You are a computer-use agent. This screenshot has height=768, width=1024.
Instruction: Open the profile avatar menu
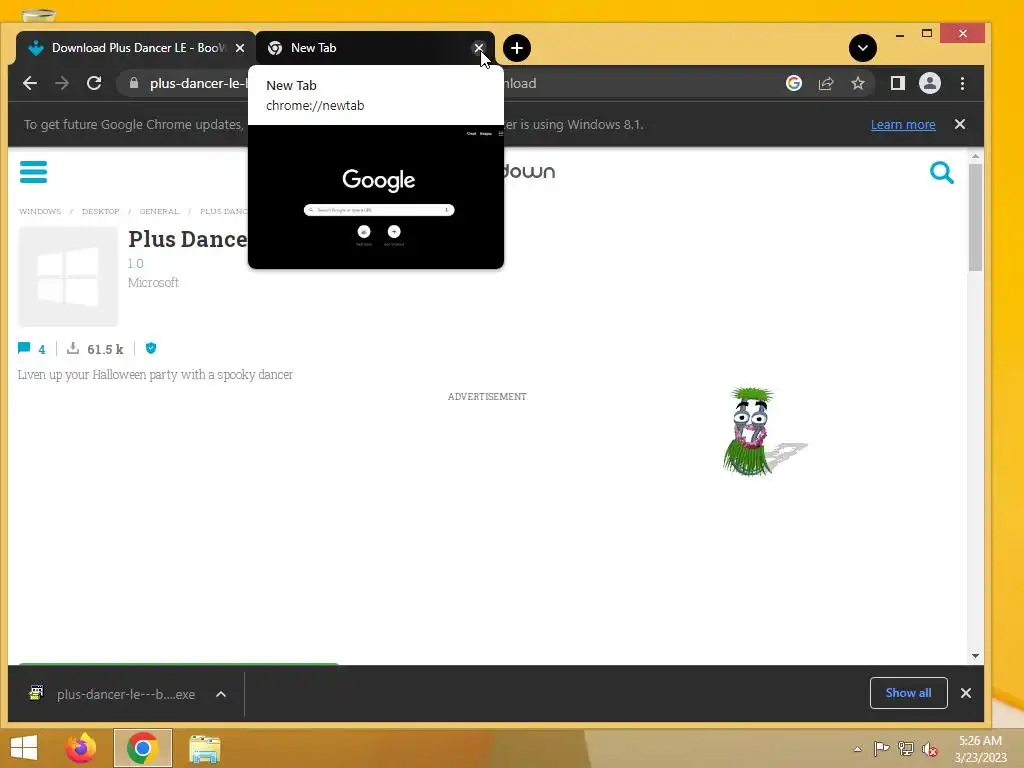point(930,83)
